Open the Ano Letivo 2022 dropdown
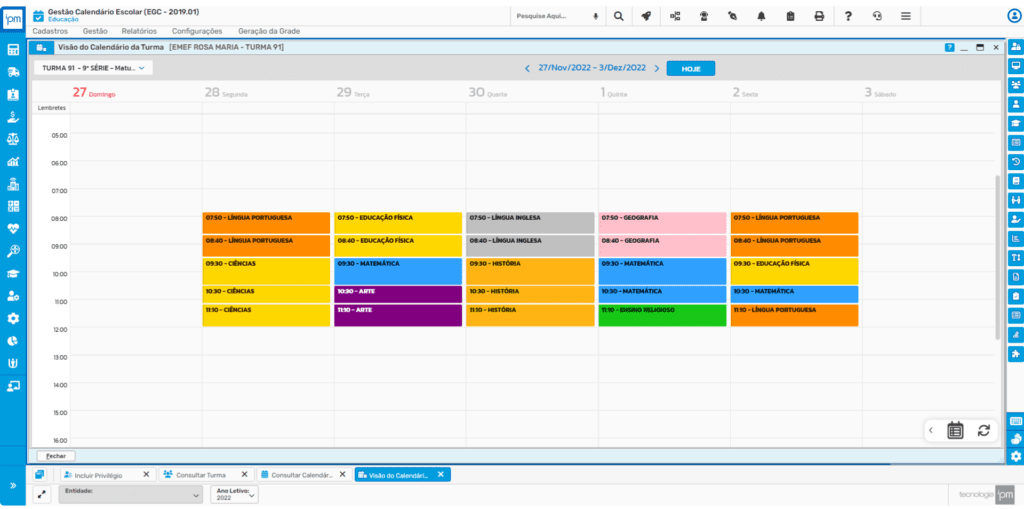The image size is (1024, 509). pyautogui.click(x=234, y=495)
